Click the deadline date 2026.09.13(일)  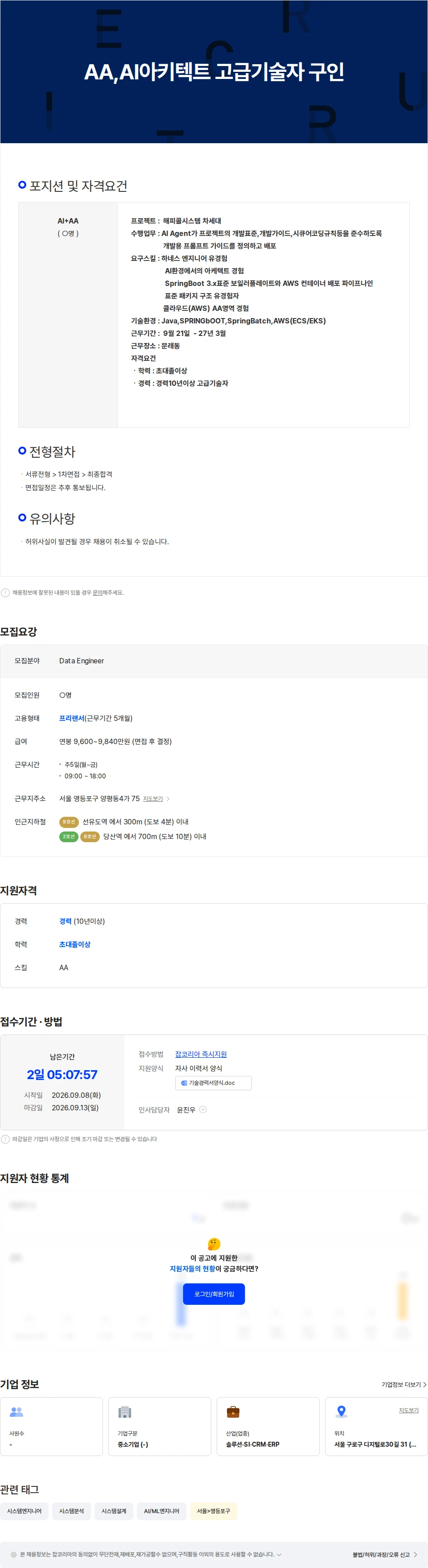click(x=75, y=1107)
